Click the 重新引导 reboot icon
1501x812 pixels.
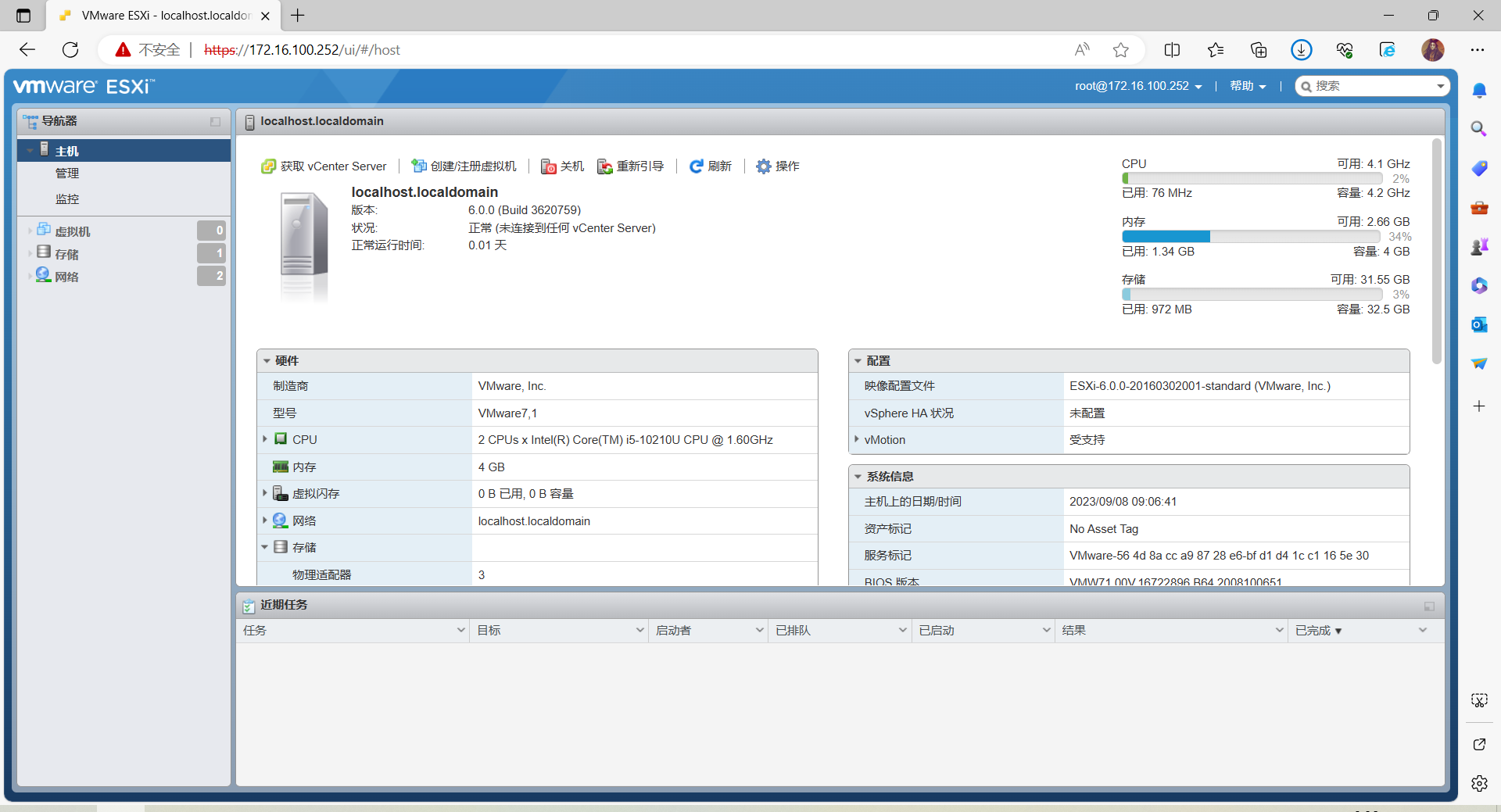[604, 166]
